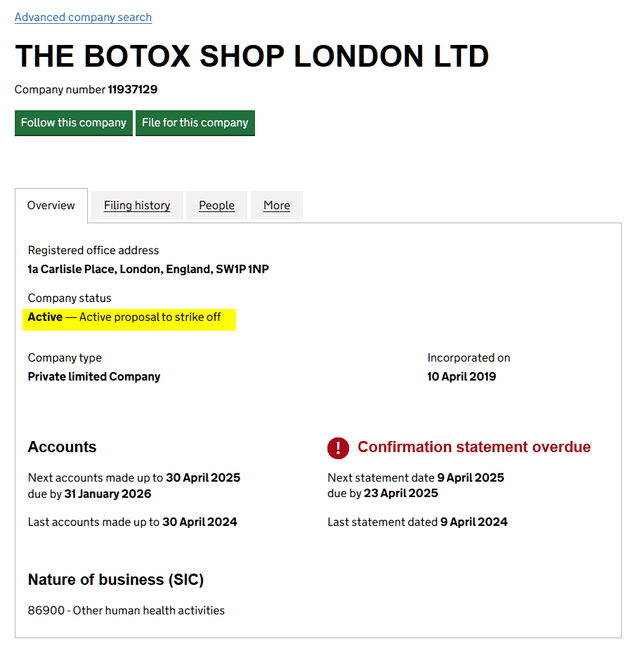Switch to the Filing history tab
The height and width of the screenshot is (660, 640).
click(137, 205)
